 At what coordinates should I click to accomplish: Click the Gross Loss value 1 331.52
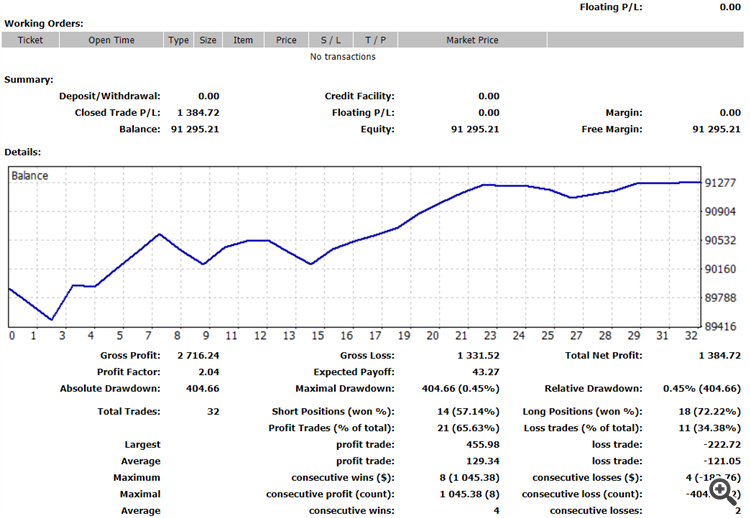coord(478,355)
